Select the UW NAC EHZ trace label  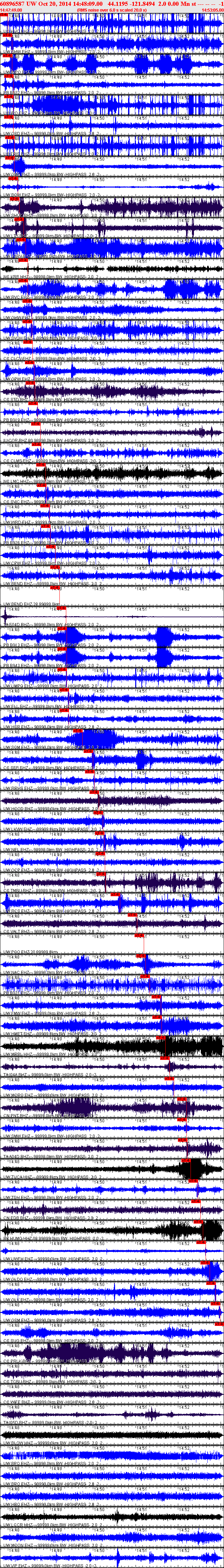tap(52, 972)
